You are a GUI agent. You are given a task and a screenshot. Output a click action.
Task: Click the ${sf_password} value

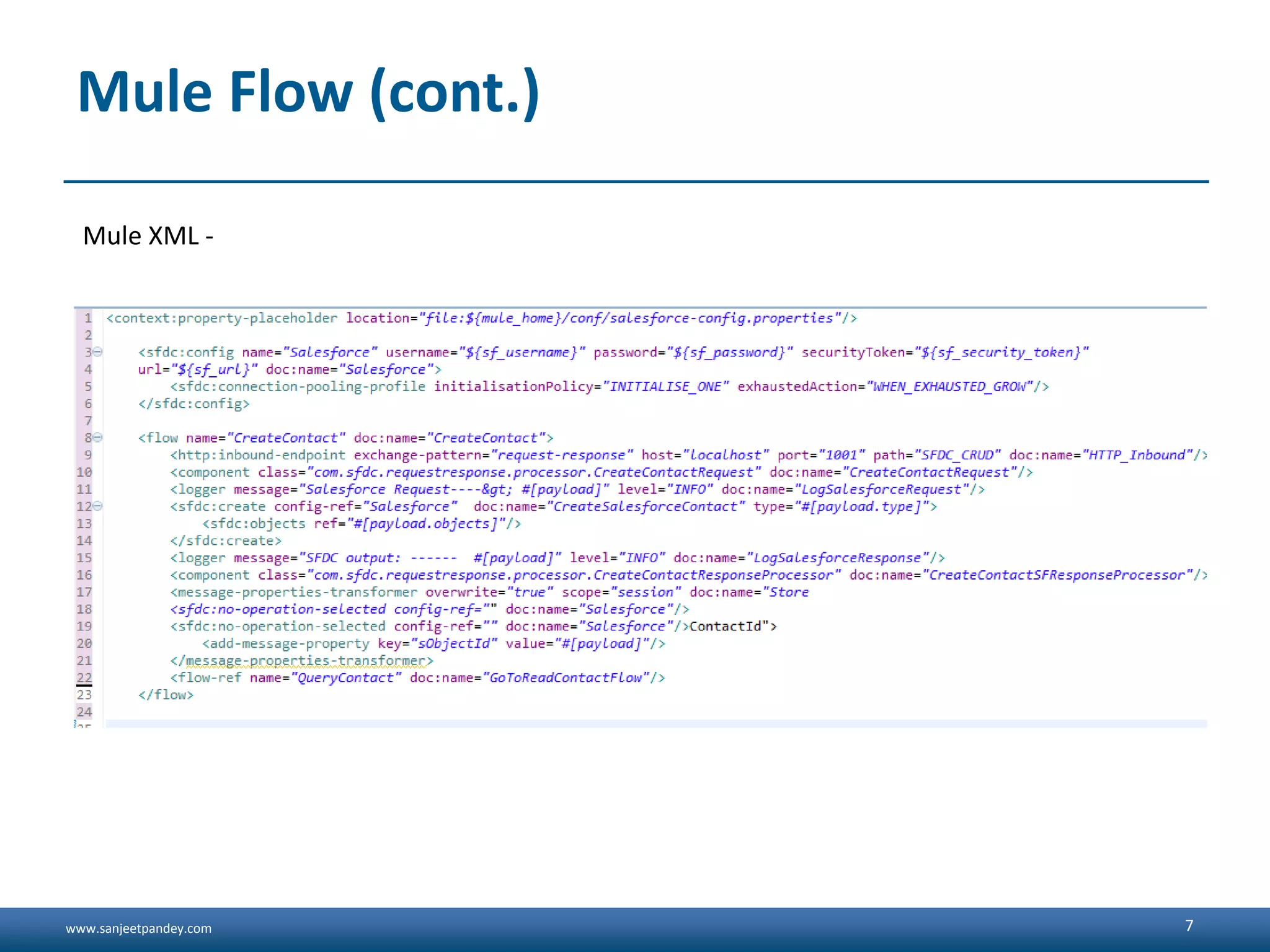pyautogui.click(x=729, y=352)
